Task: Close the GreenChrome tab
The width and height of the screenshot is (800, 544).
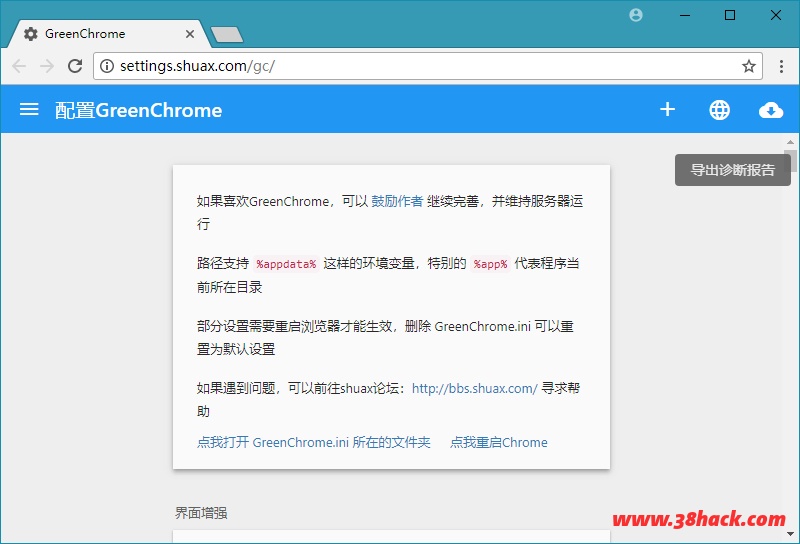Action: [190, 34]
